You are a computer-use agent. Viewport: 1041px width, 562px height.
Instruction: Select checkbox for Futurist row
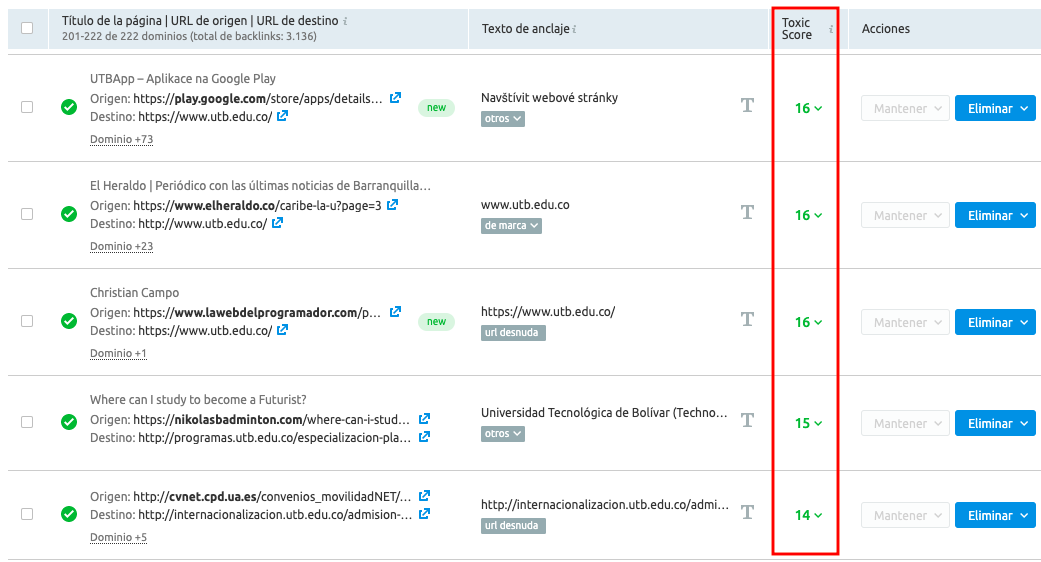point(27,422)
